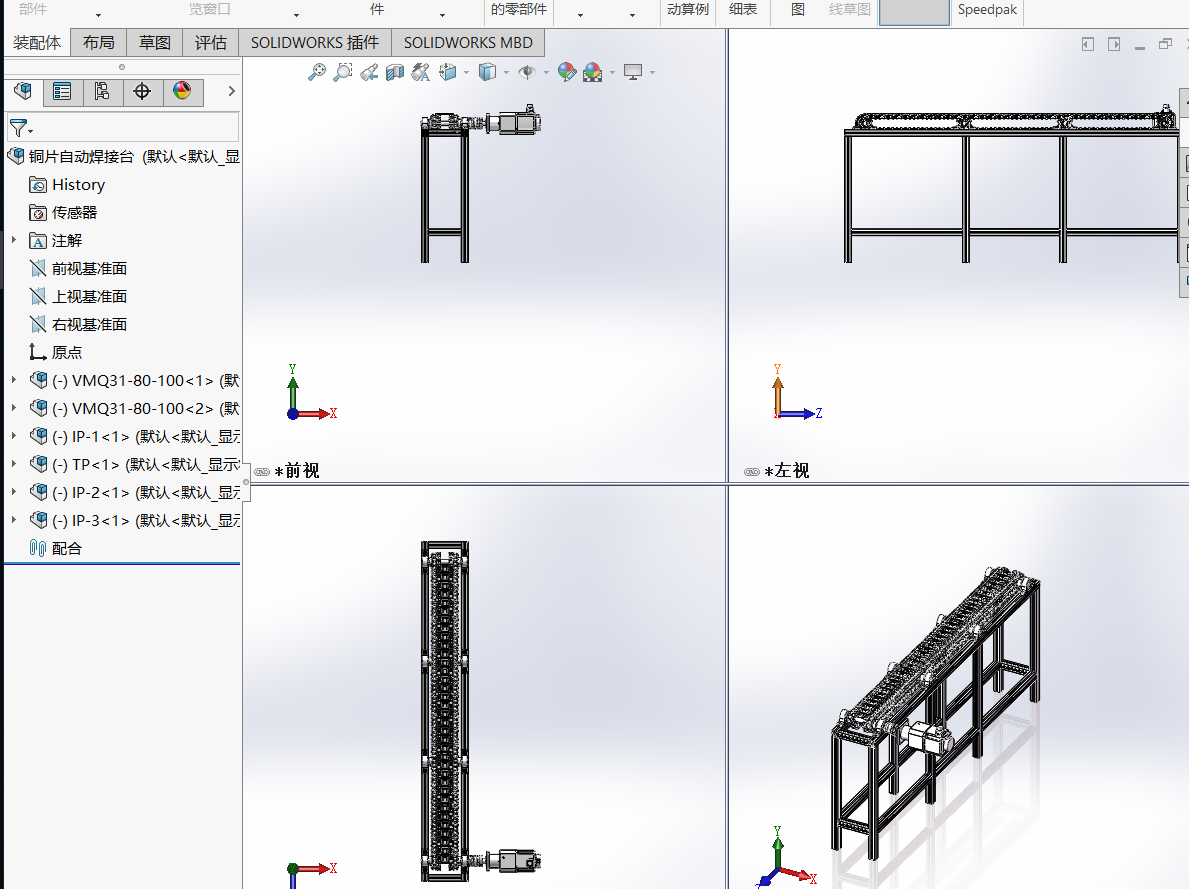Open the Display Style dropdown arrow
1189x889 pixels.
(x=506, y=73)
